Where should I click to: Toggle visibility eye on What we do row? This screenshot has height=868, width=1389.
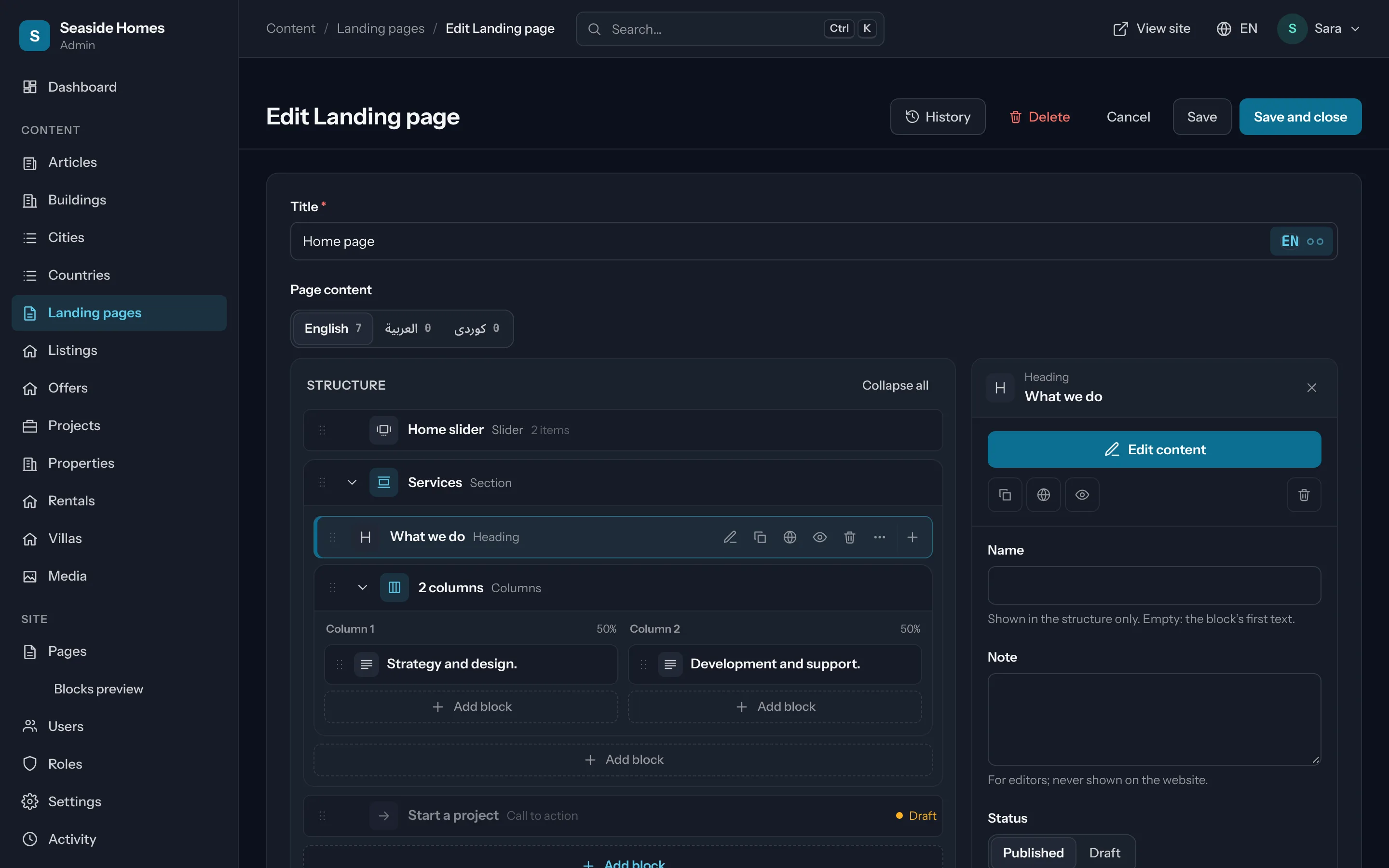point(819,537)
